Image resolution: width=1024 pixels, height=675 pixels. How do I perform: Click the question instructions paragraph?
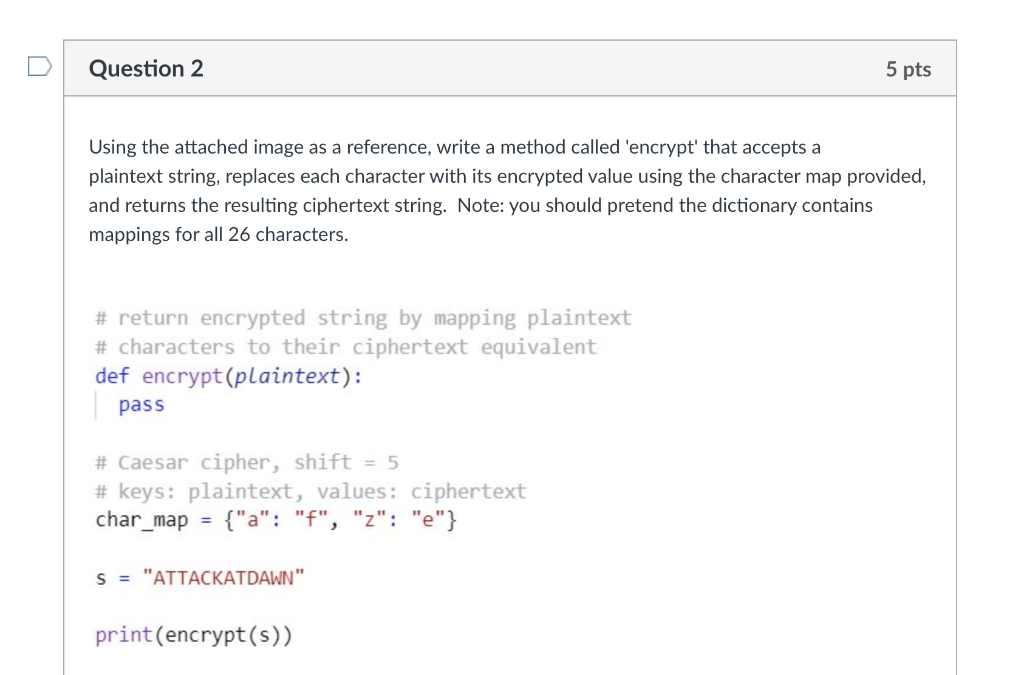point(500,190)
